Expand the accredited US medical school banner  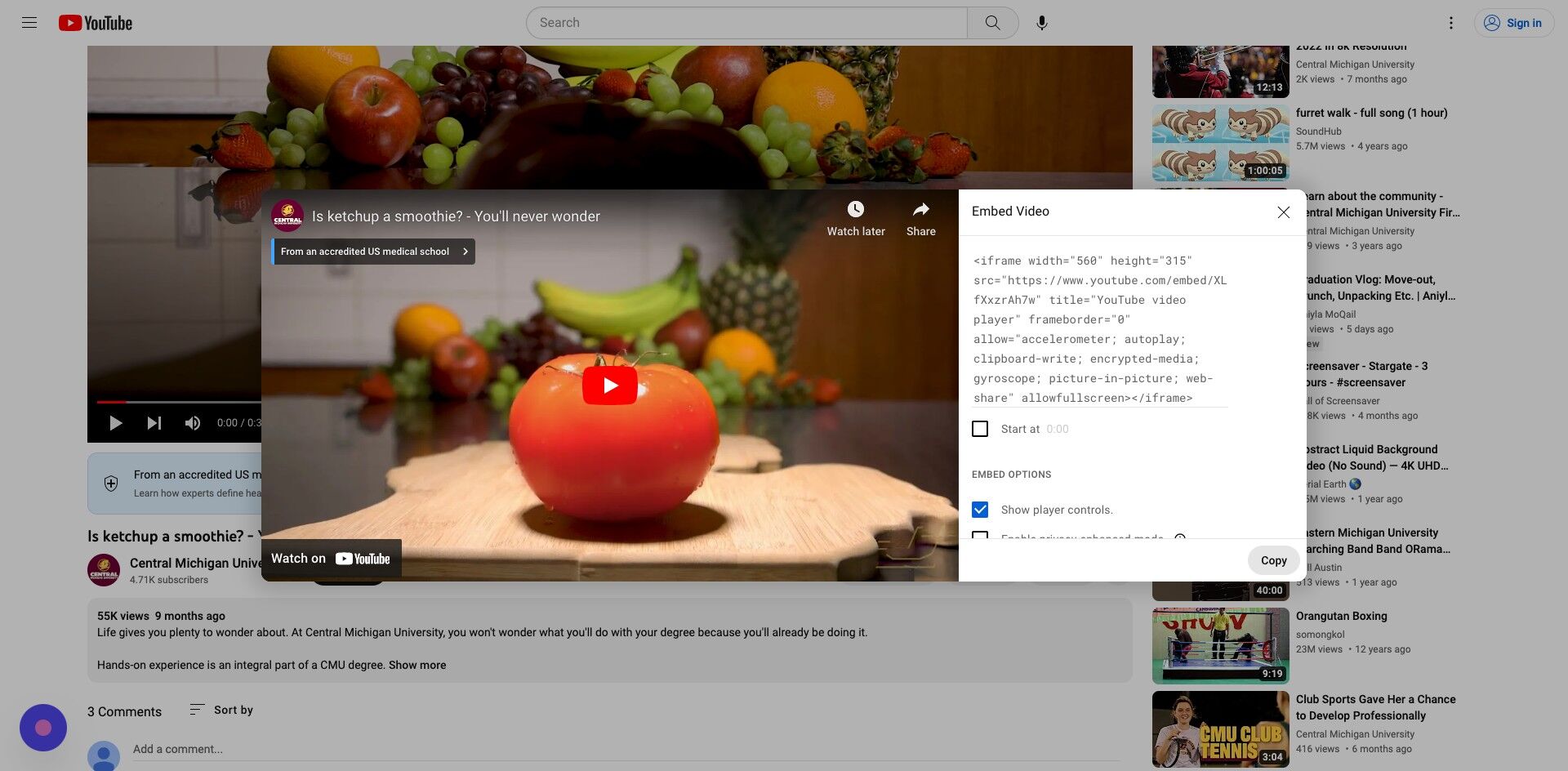coord(373,252)
